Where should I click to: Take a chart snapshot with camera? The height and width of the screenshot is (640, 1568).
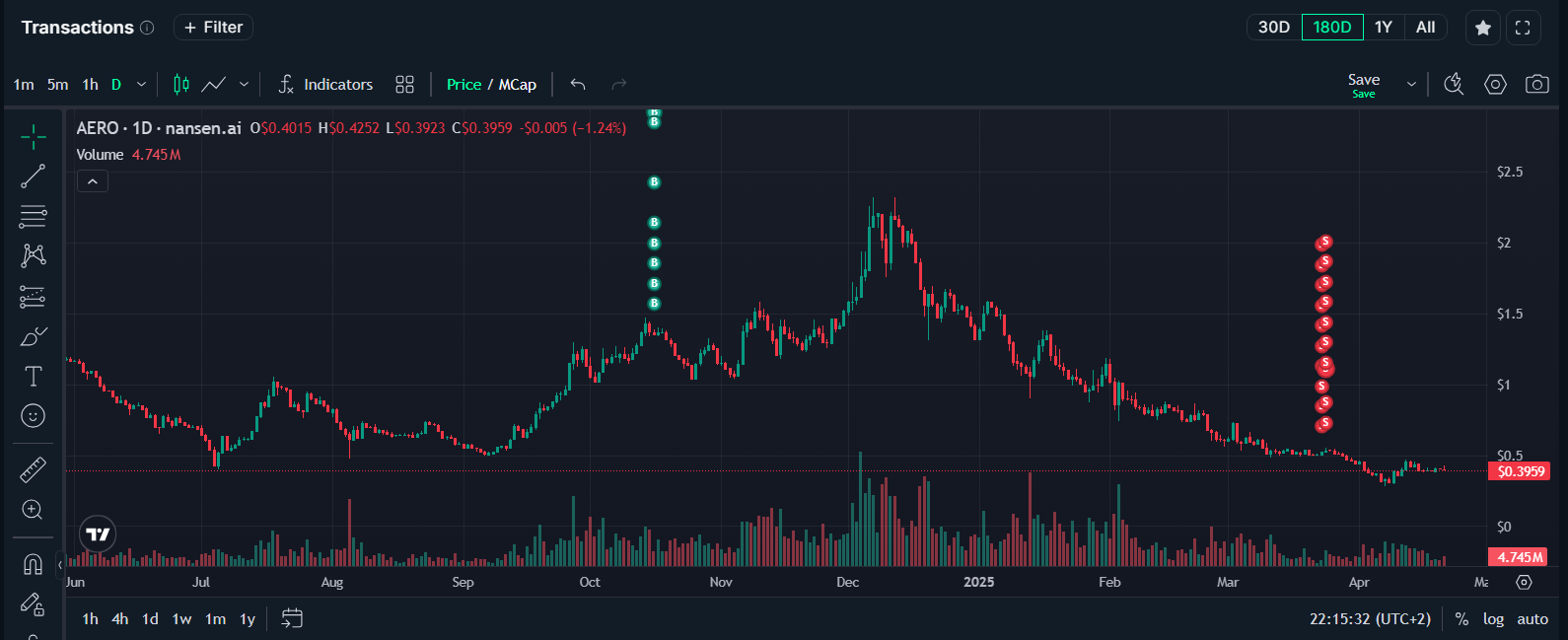[1537, 85]
